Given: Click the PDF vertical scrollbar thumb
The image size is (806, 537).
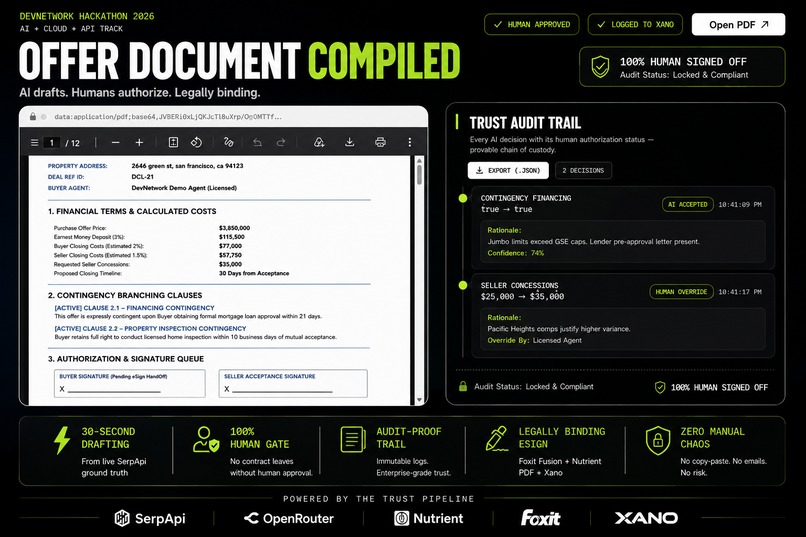Looking at the screenshot, I should coord(419,175).
